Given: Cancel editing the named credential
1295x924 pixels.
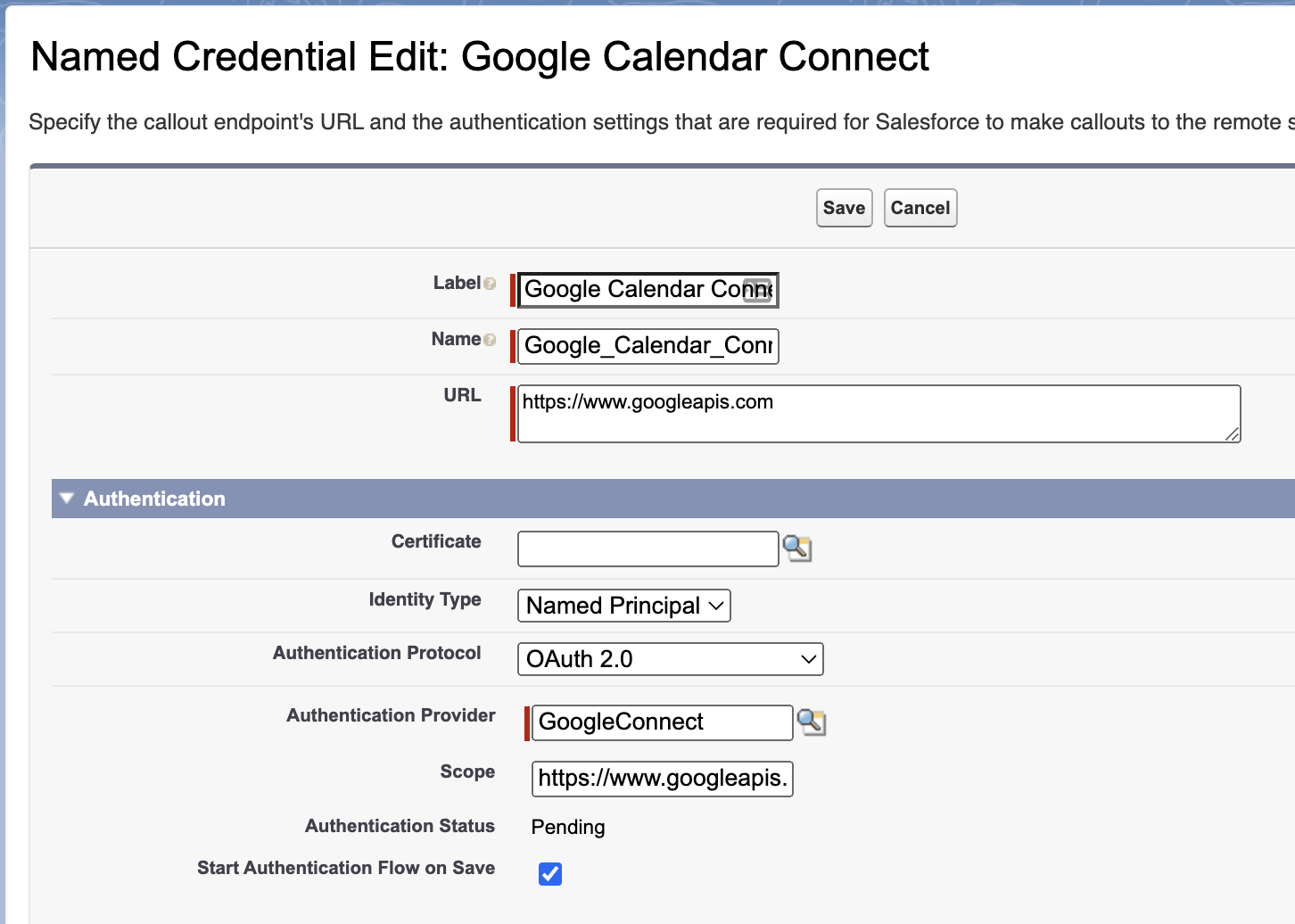Looking at the screenshot, I should pyautogui.click(x=920, y=207).
